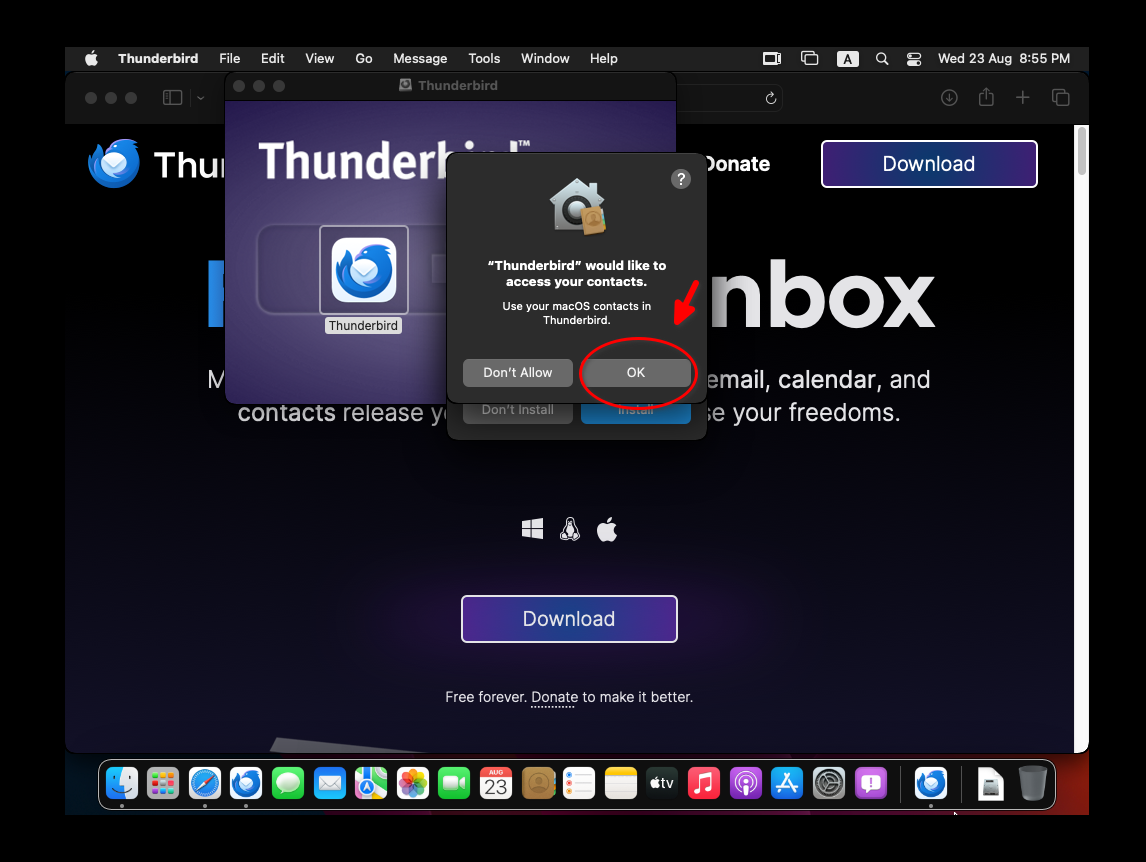The image size is (1146, 862).
Task: Click the Linux penguin icon on webpage
Action: tap(570, 529)
